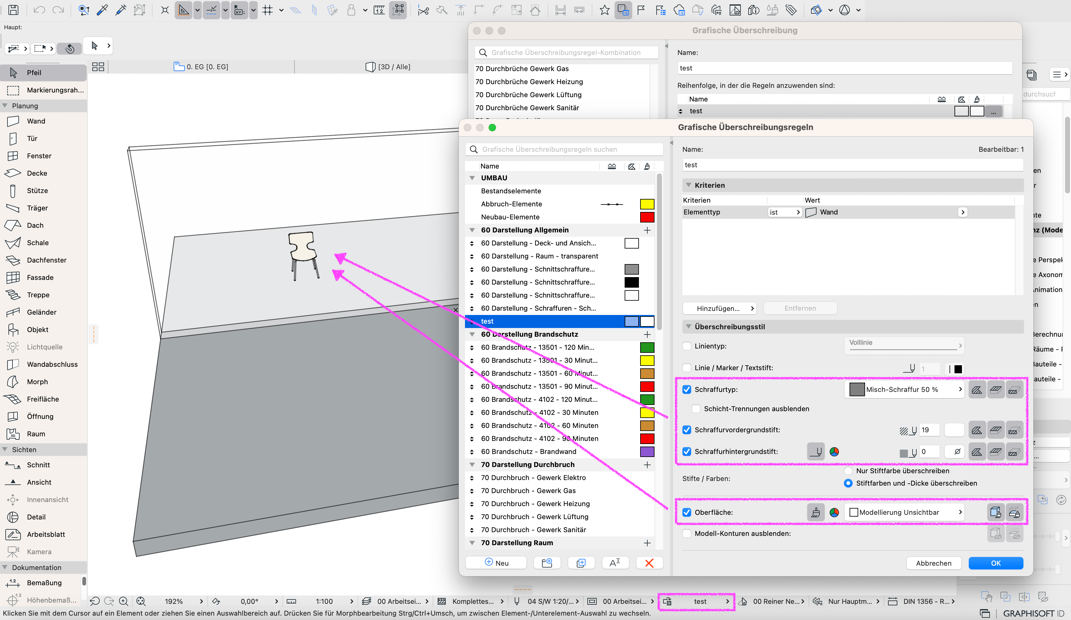Pick the Stütze column tool

click(x=44, y=191)
